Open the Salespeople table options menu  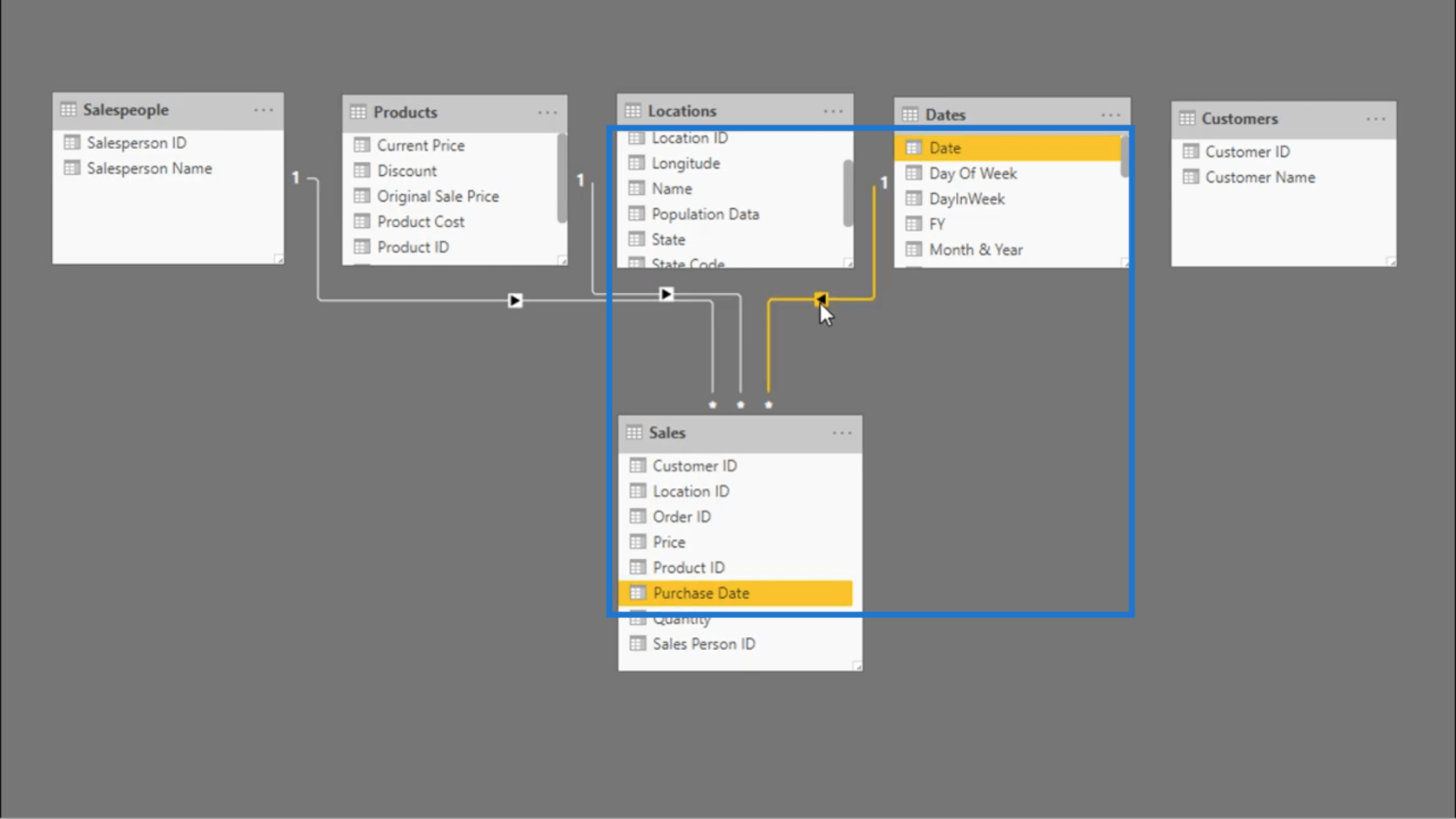click(263, 110)
